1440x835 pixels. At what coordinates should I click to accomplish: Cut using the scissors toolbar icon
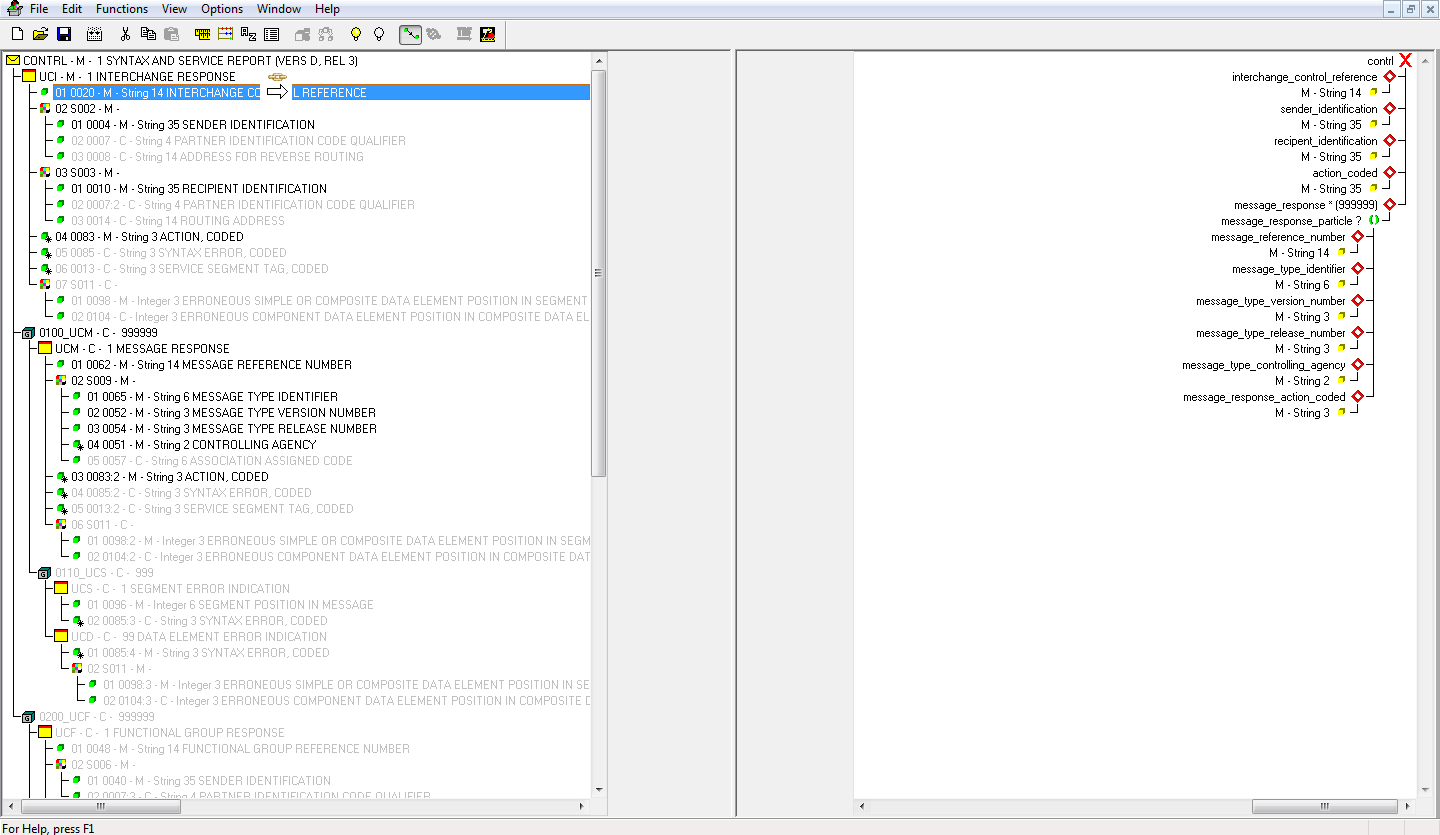[126, 33]
